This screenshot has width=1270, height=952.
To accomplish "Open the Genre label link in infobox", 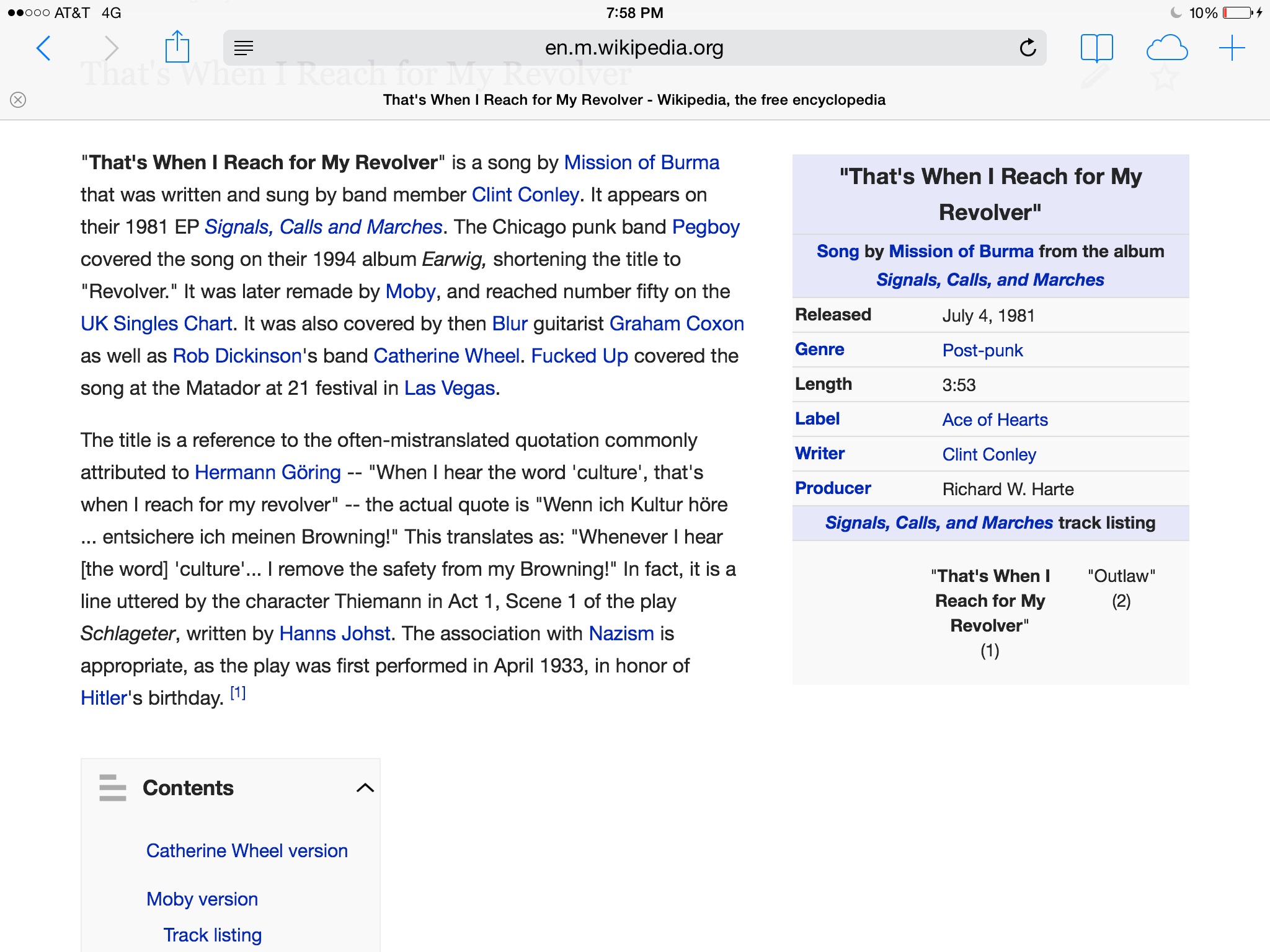I will click(819, 350).
